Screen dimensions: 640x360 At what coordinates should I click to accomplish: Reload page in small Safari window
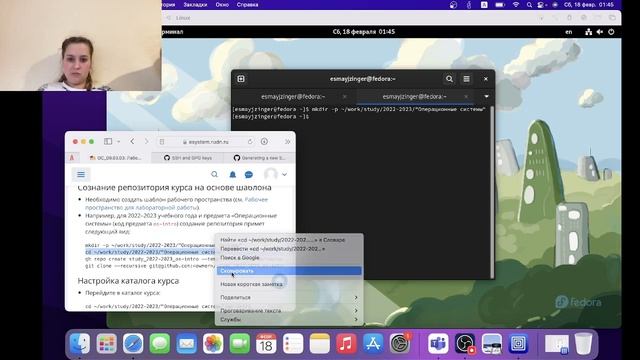[250, 142]
